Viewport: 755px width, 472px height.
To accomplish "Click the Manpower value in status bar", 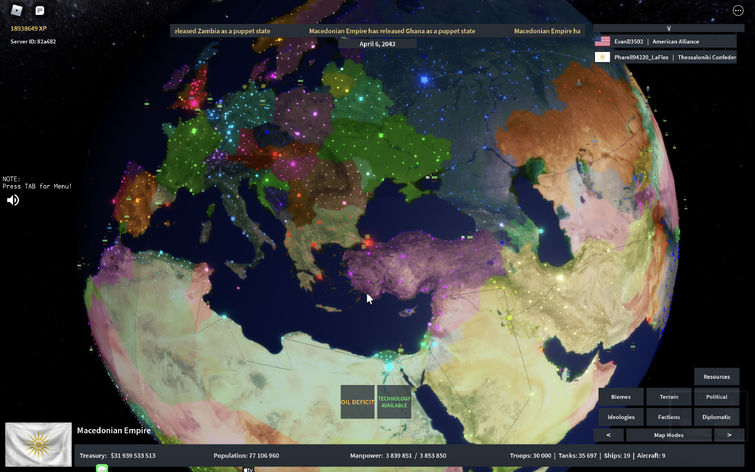I will click(398, 456).
